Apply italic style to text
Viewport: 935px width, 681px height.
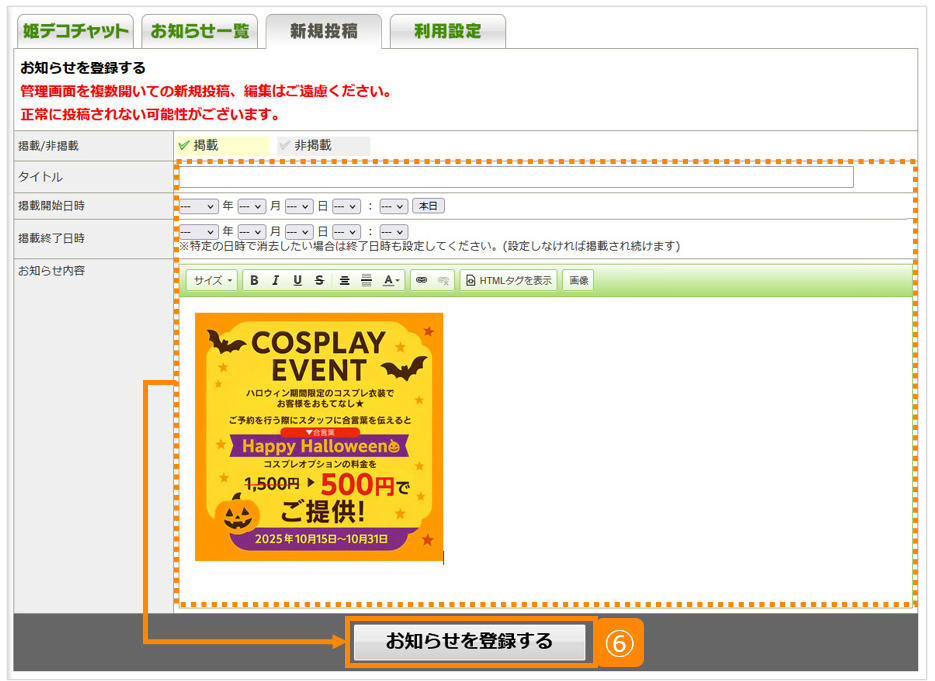coord(276,281)
